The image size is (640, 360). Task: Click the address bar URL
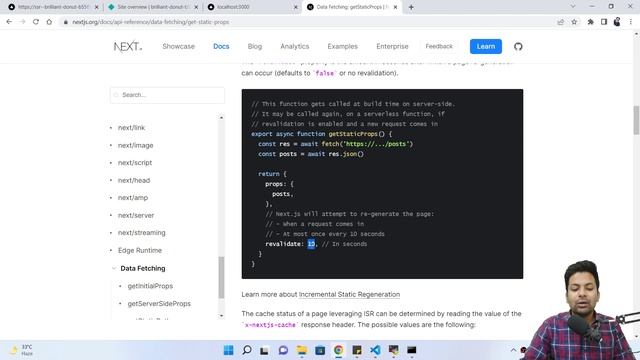click(x=151, y=22)
